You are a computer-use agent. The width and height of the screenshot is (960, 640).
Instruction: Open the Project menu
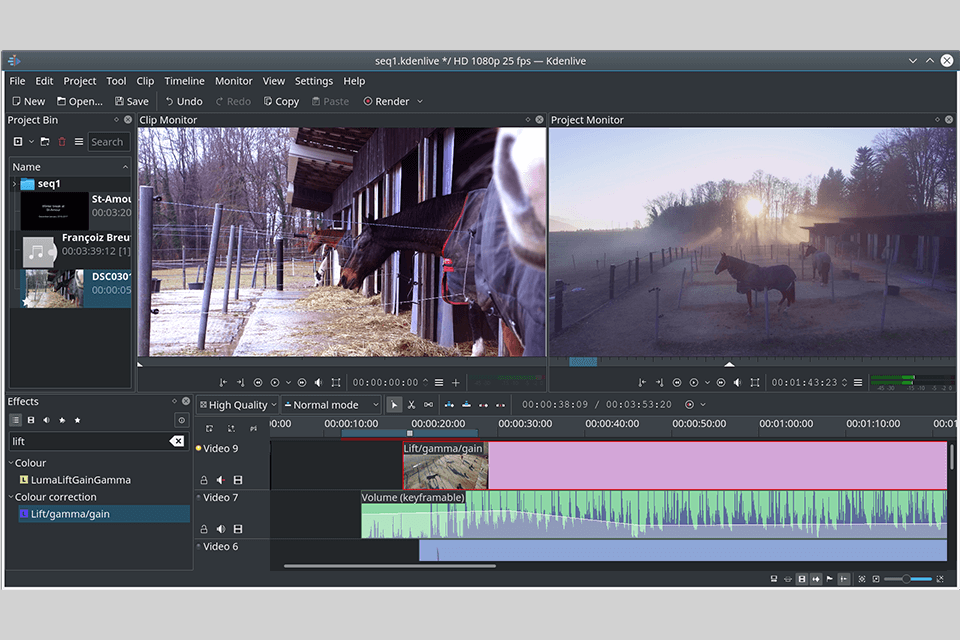tap(80, 81)
